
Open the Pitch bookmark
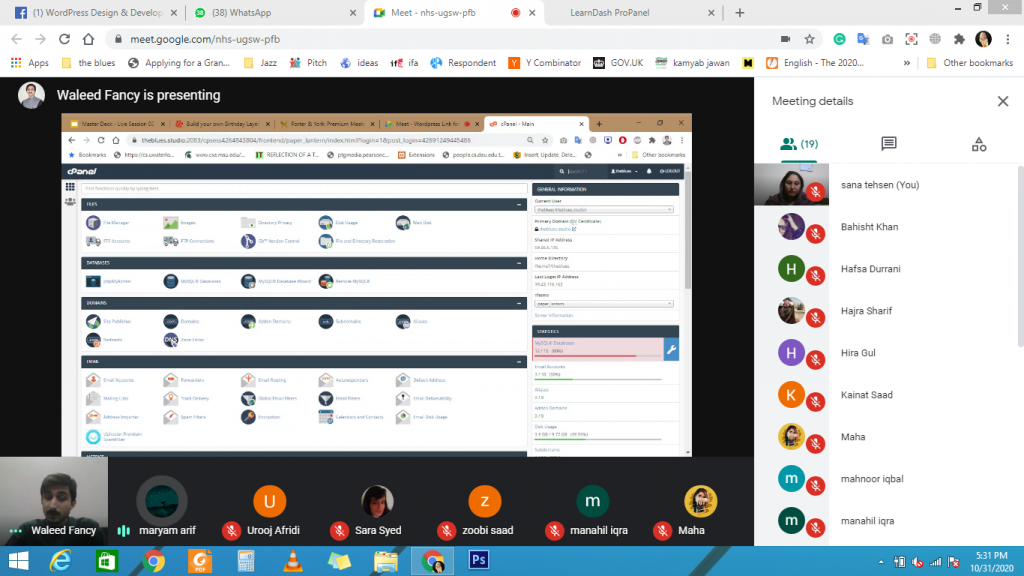(308, 63)
